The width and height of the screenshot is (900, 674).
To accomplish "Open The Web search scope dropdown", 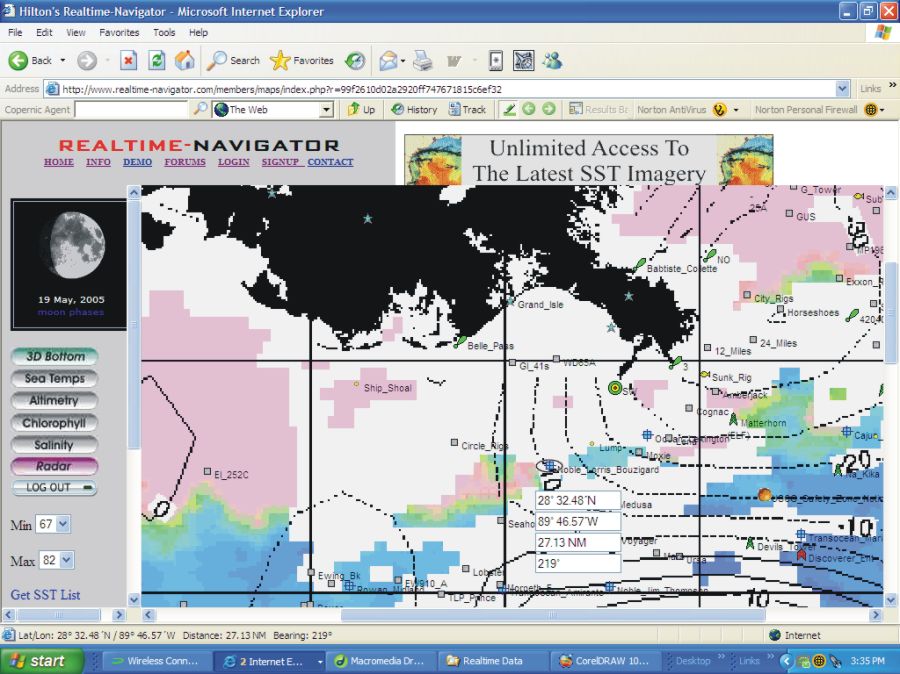I will tap(326, 109).
